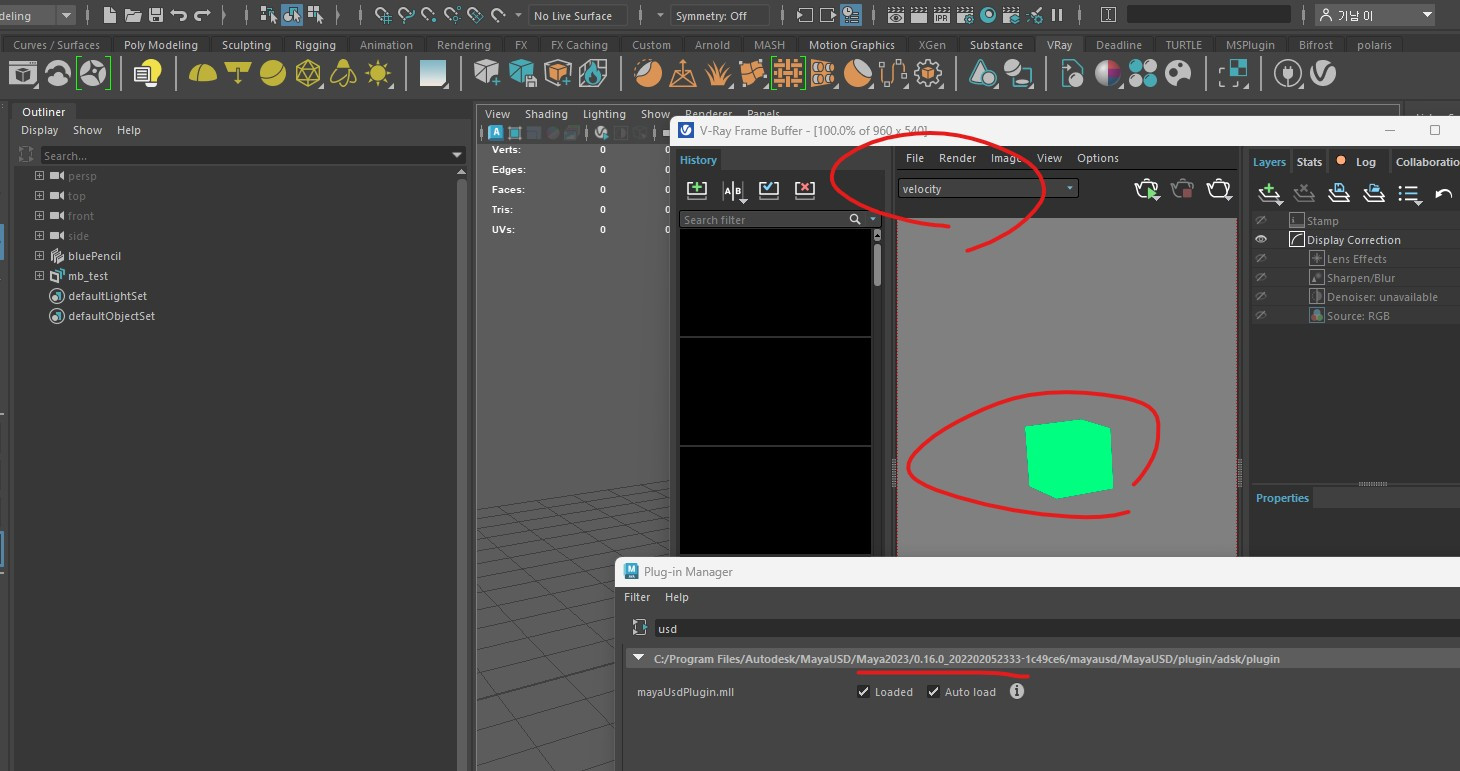Click History panel vertical scrollbar
The height and width of the screenshot is (771, 1460).
pos(877,264)
